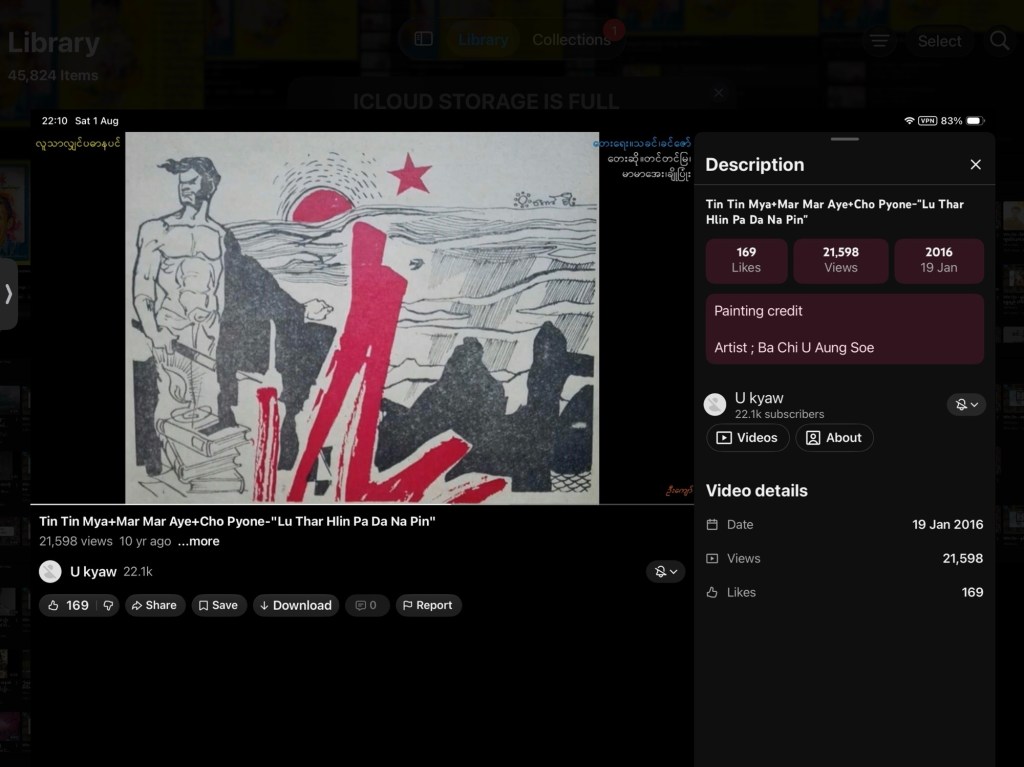Image resolution: width=1024 pixels, height=767 pixels.
Task: Dismiss the iCloud Storage Is Full banner
Action: (x=718, y=93)
